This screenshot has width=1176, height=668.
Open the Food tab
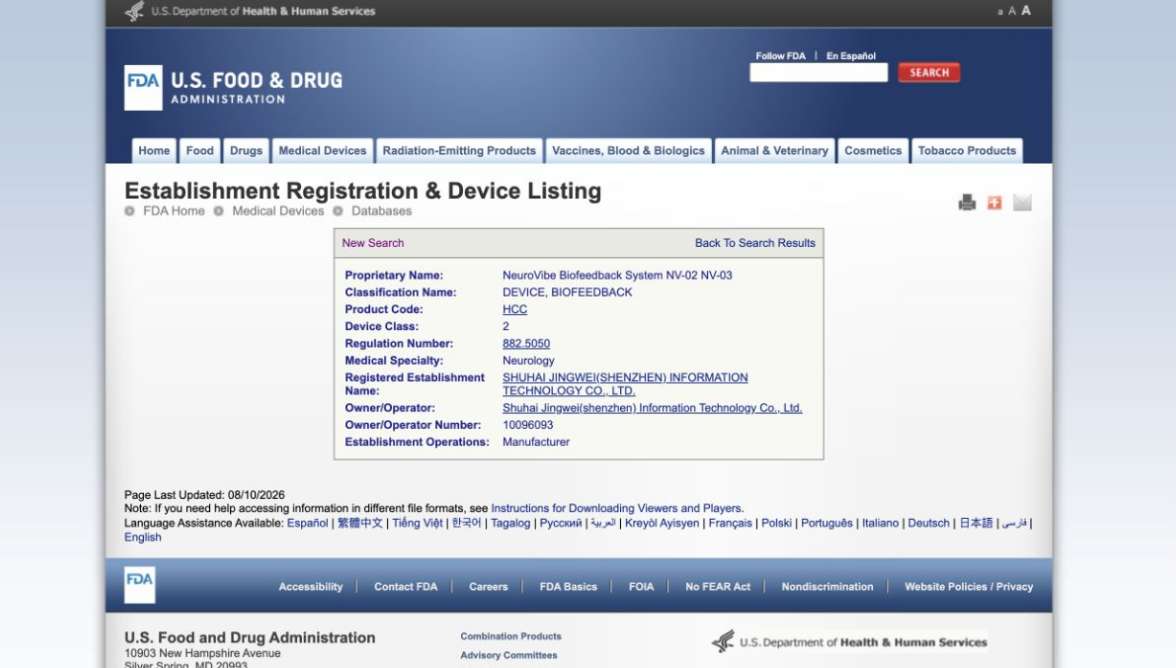200,151
